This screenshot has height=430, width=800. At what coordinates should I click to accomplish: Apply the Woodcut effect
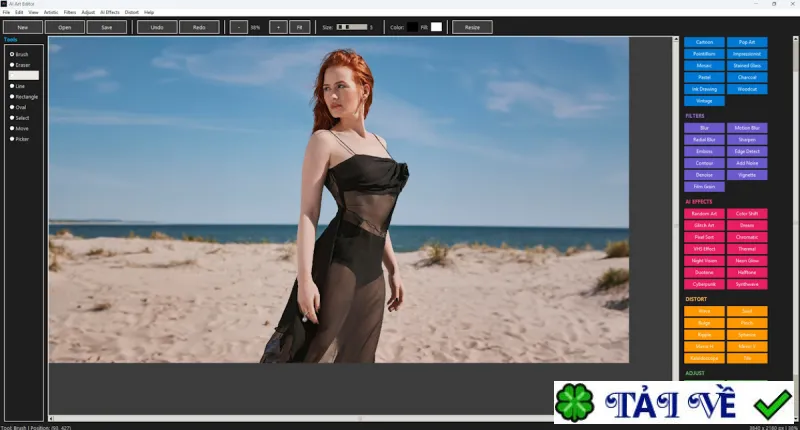click(x=747, y=89)
